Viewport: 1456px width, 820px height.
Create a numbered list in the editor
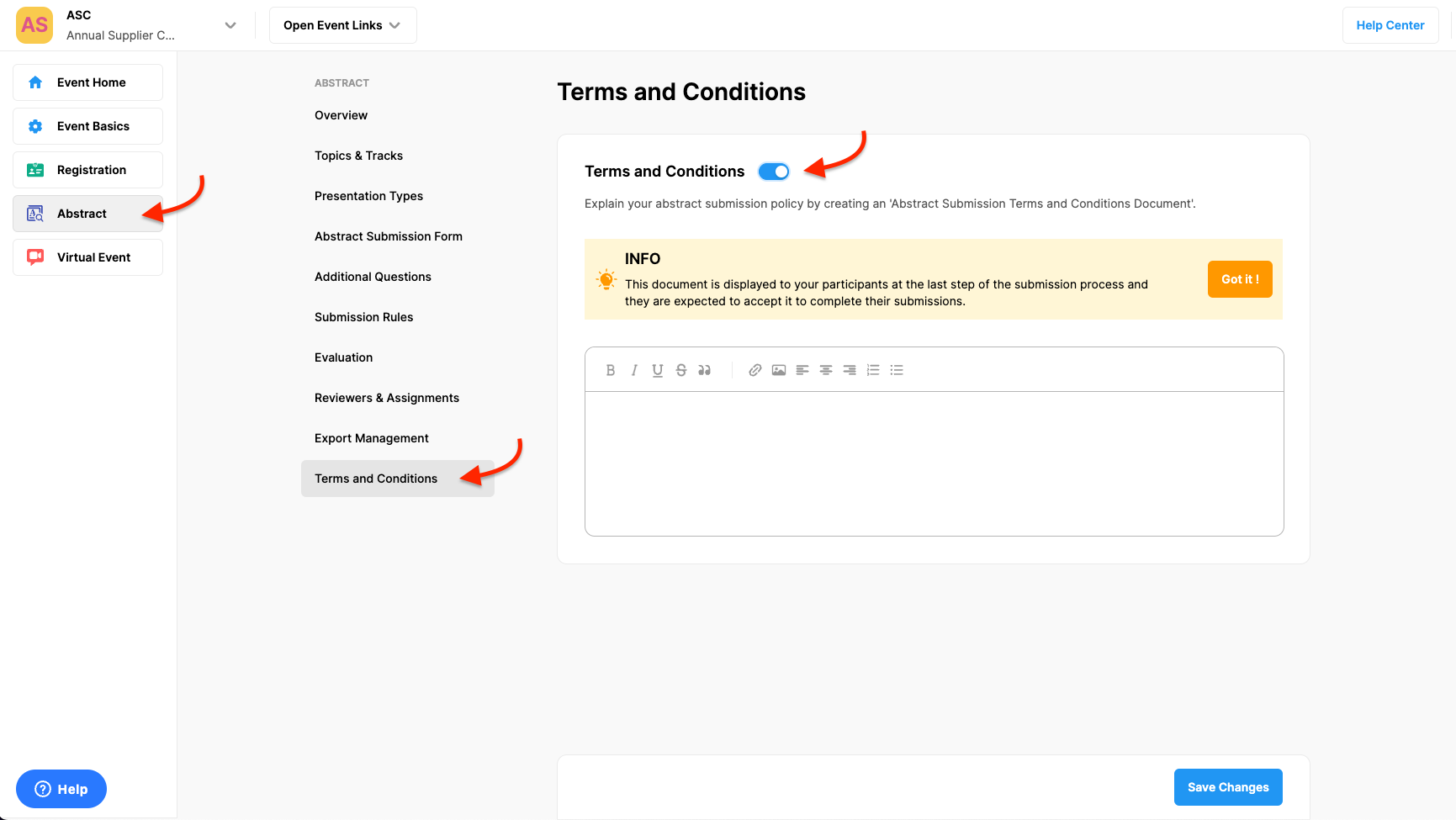[873, 370]
